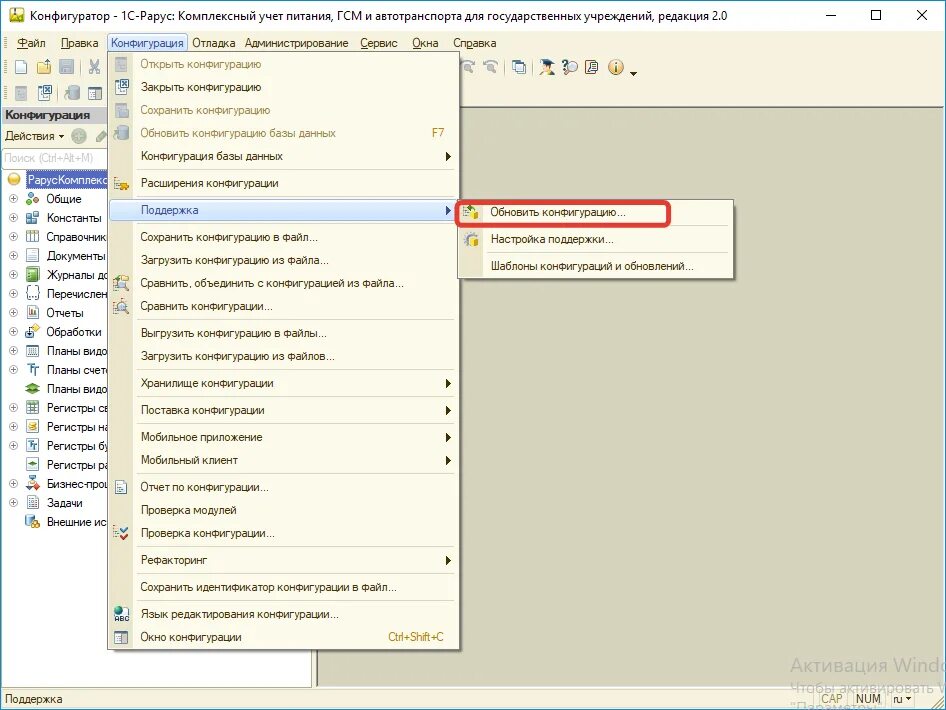Click the New document toolbar icon

(21, 67)
